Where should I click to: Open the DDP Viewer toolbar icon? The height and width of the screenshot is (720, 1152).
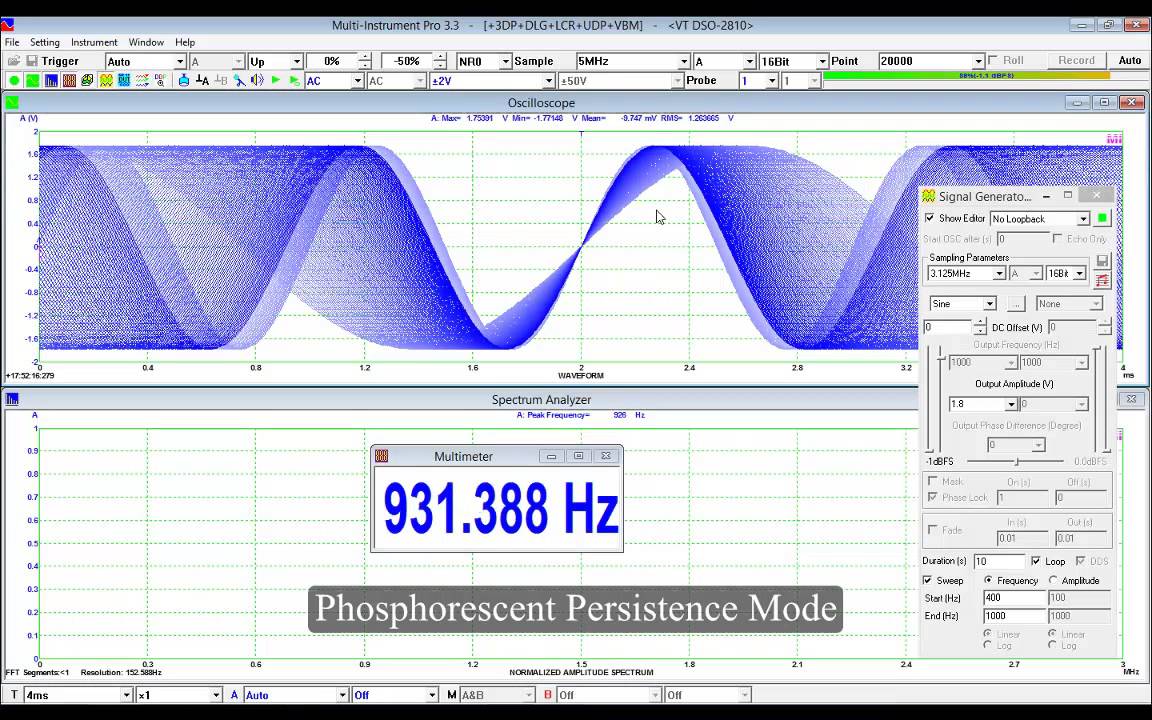coord(160,80)
